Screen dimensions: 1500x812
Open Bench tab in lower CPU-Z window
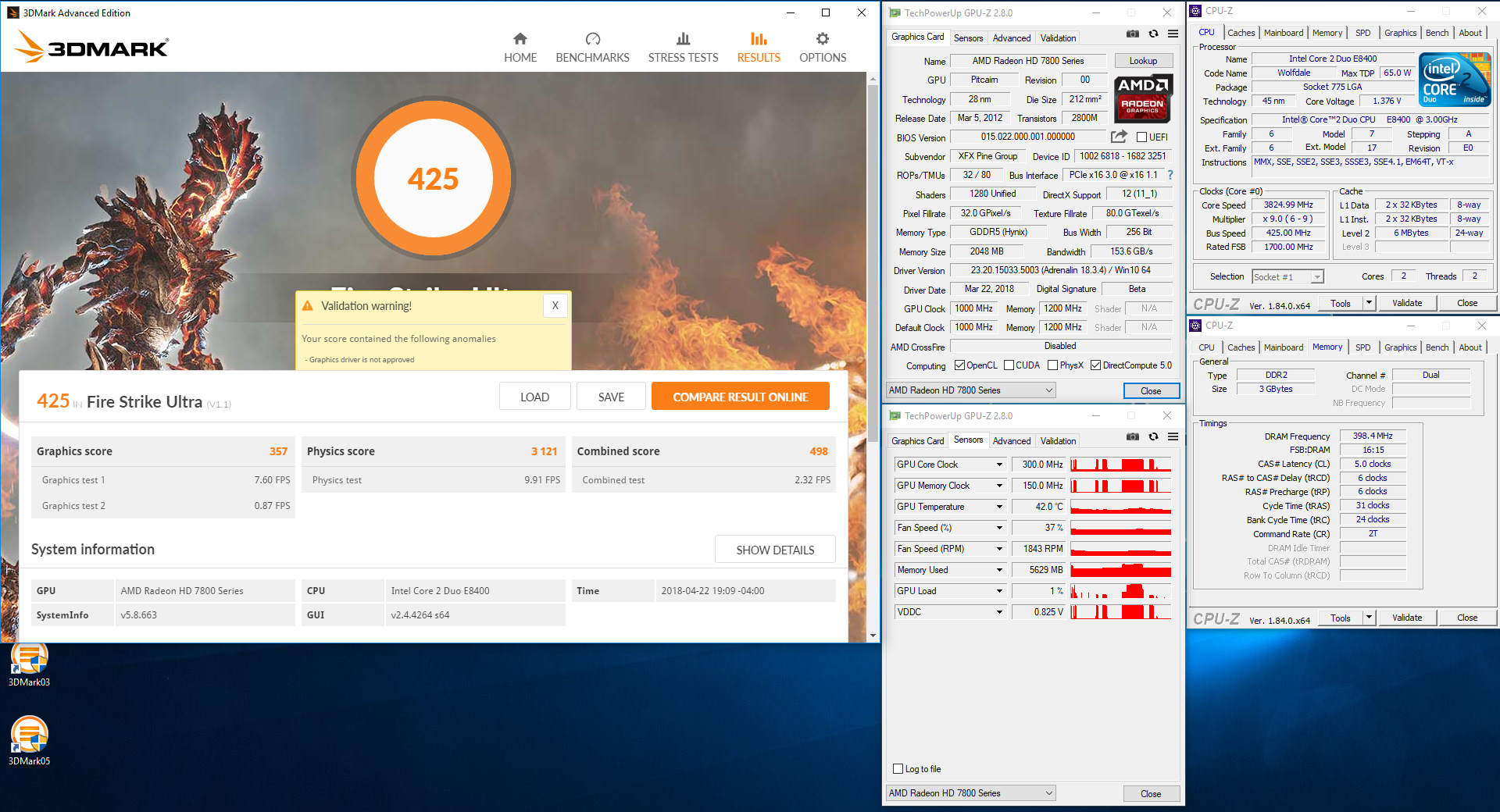click(x=1437, y=347)
